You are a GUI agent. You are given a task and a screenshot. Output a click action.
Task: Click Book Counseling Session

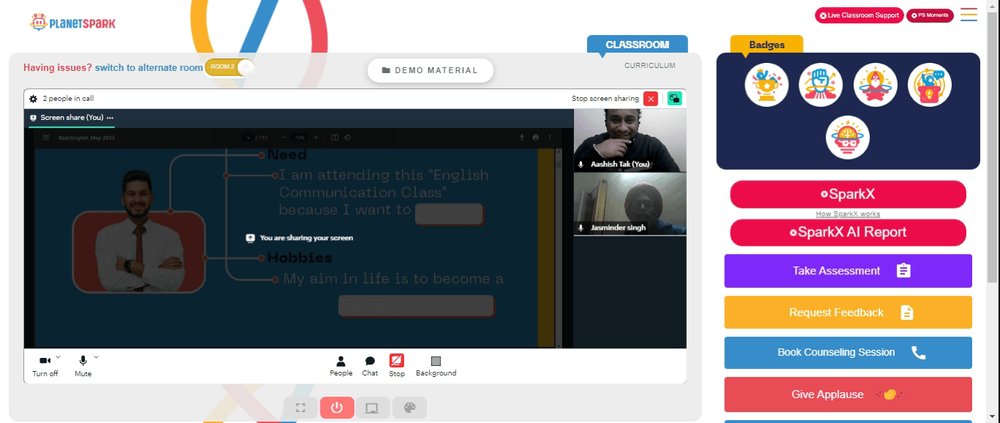point(848,353)
